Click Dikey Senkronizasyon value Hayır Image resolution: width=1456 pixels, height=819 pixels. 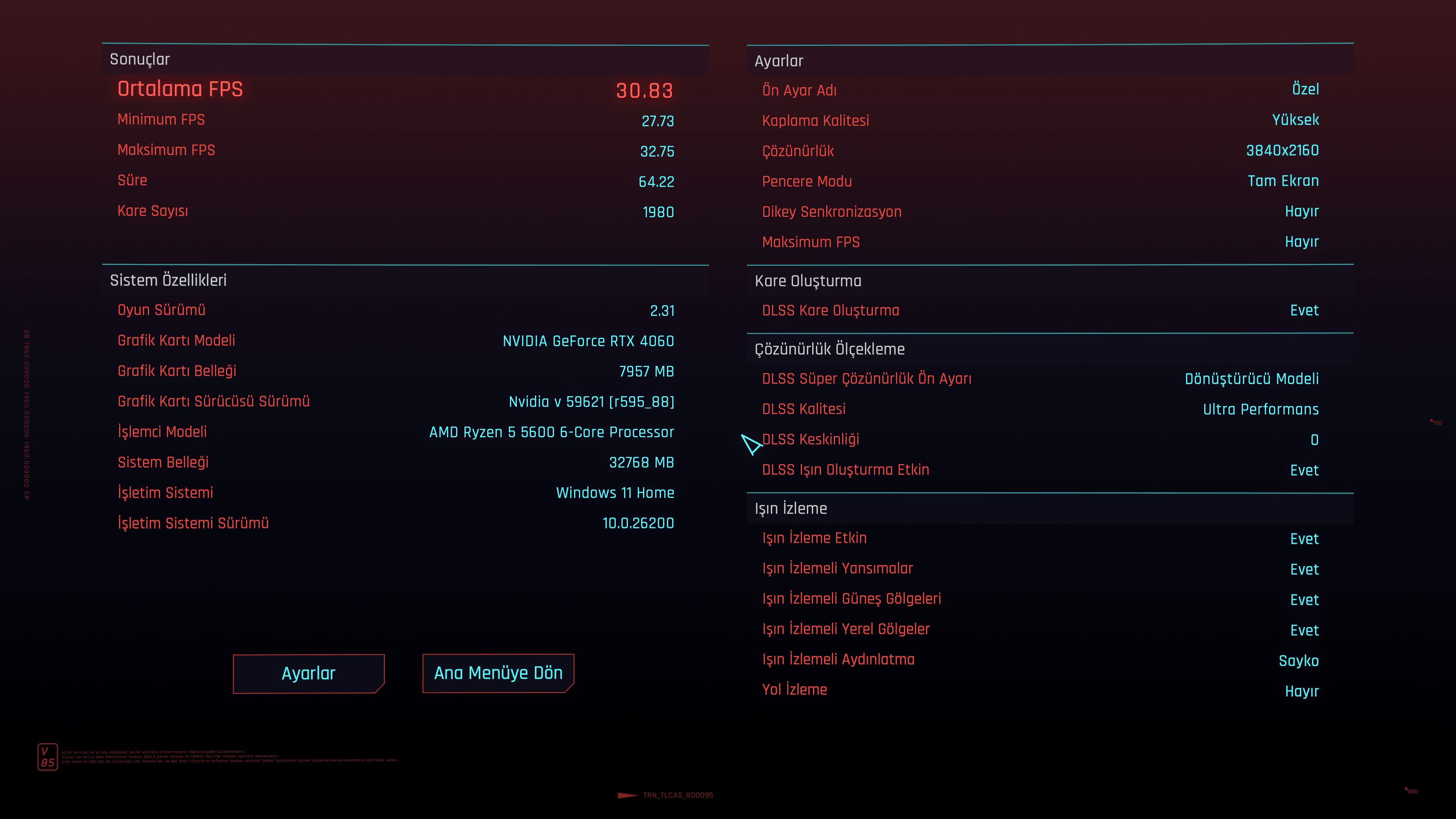pyautogui.click(x=1302, y=212)
